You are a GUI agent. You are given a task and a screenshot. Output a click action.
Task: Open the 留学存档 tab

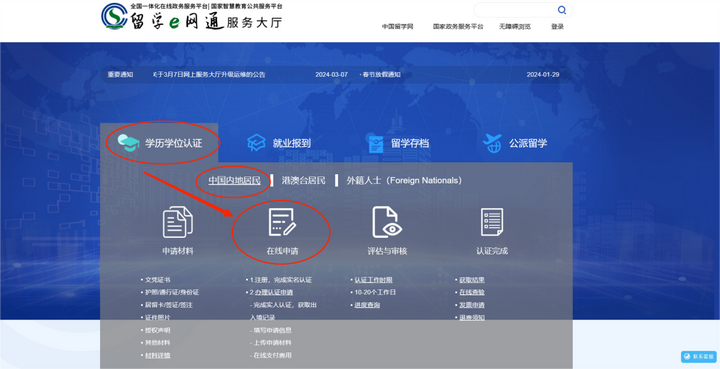tap(399, 143)
